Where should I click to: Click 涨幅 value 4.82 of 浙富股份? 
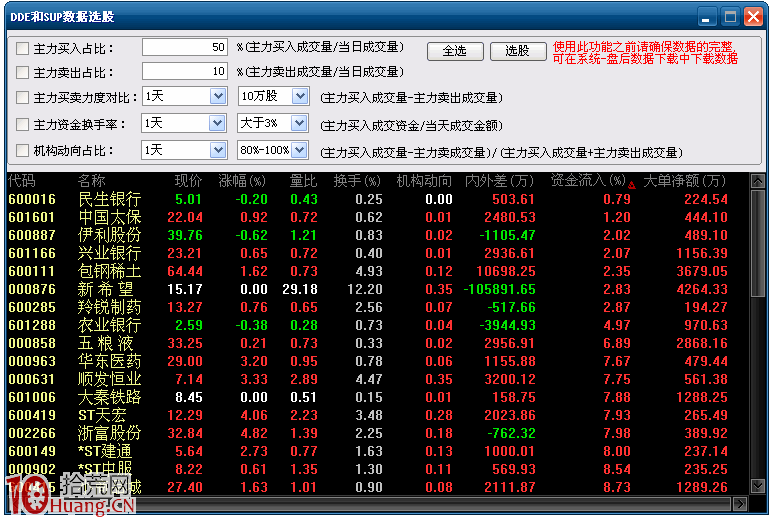pyautogui.click(x=254, y=433)
